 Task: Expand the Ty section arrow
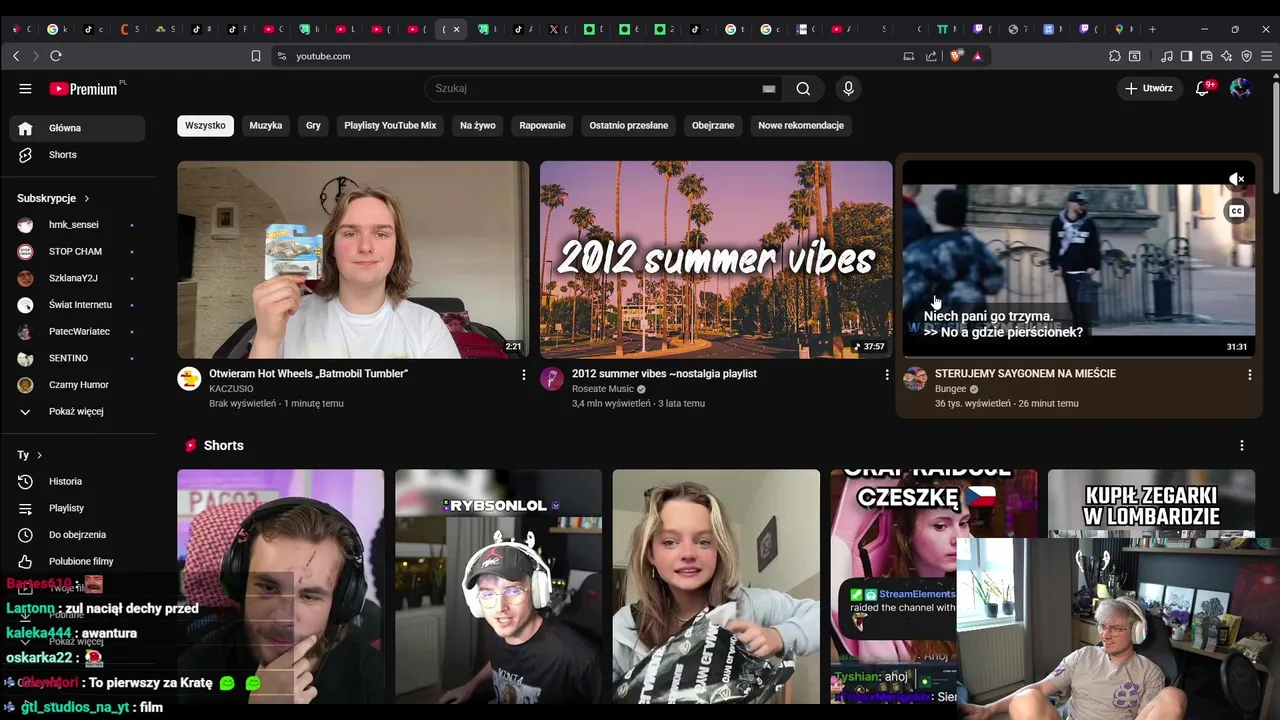click(x=39, y=455)
